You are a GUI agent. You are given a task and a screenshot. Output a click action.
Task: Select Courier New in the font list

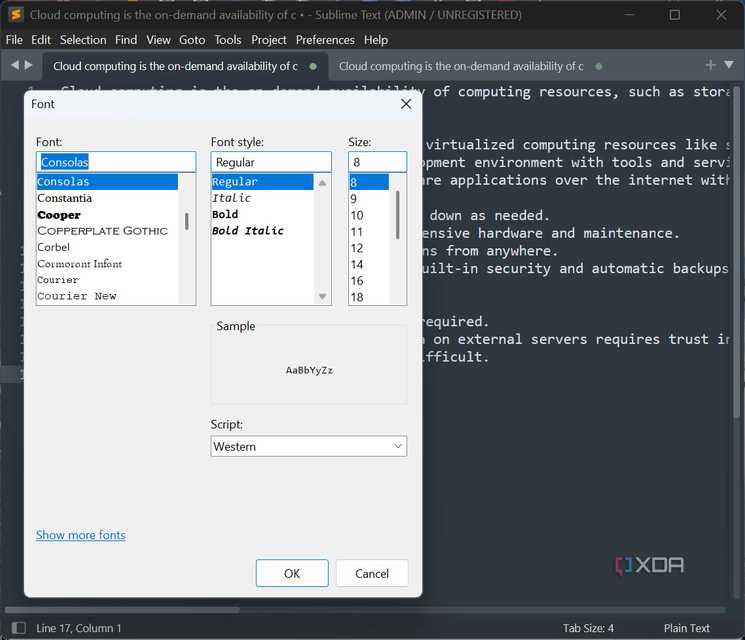coord(107,296)
